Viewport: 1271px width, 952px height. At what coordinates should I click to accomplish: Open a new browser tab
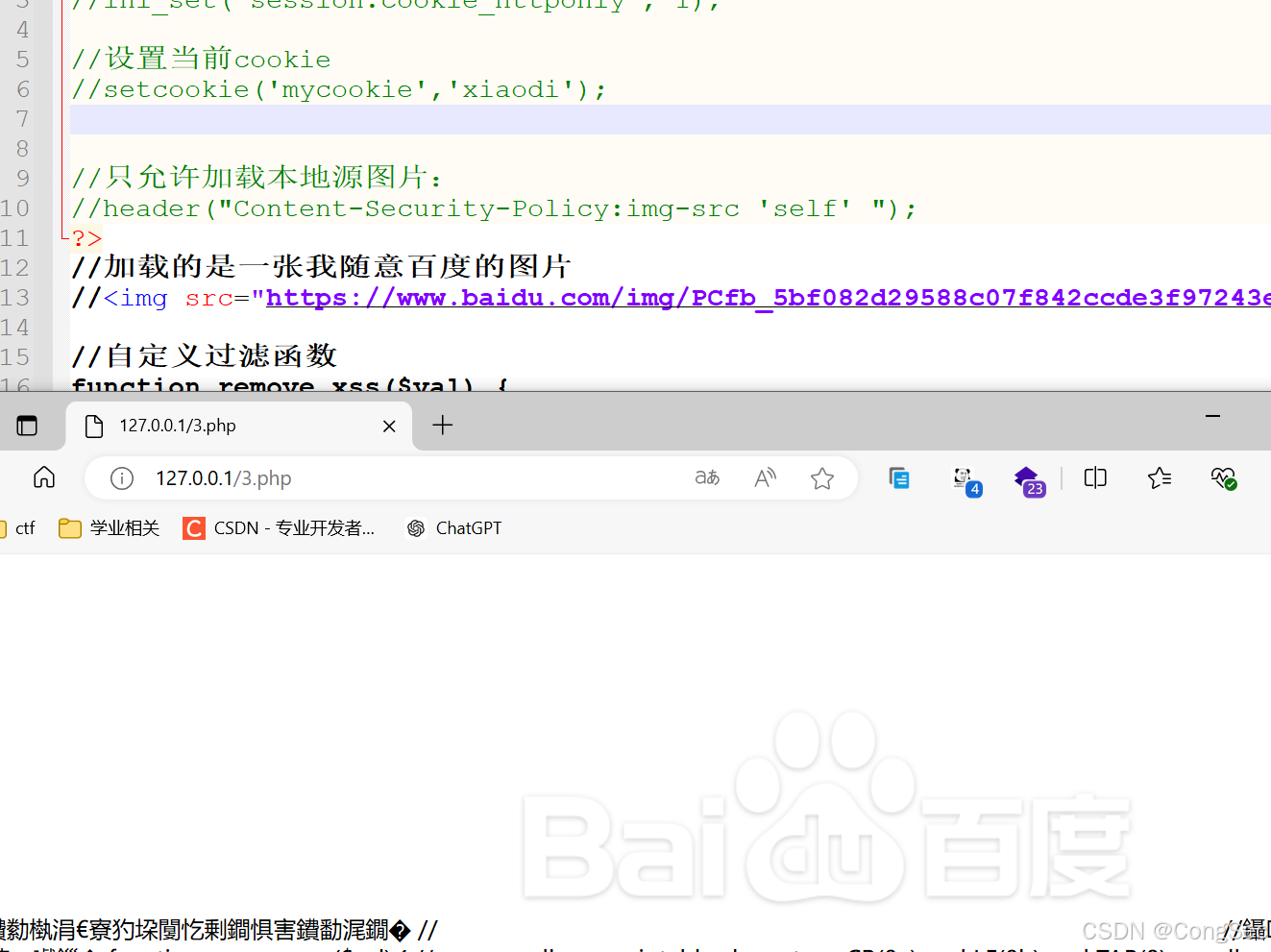(x=442, y=425)
